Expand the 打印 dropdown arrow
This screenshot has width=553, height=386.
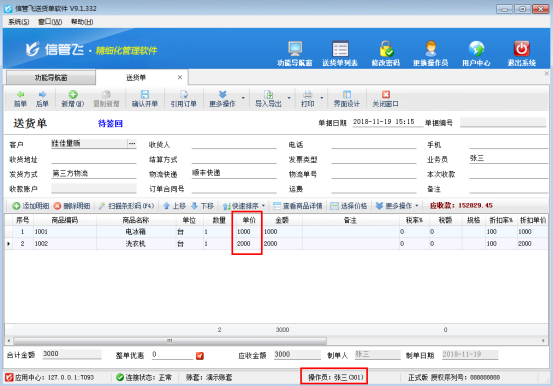322,98
